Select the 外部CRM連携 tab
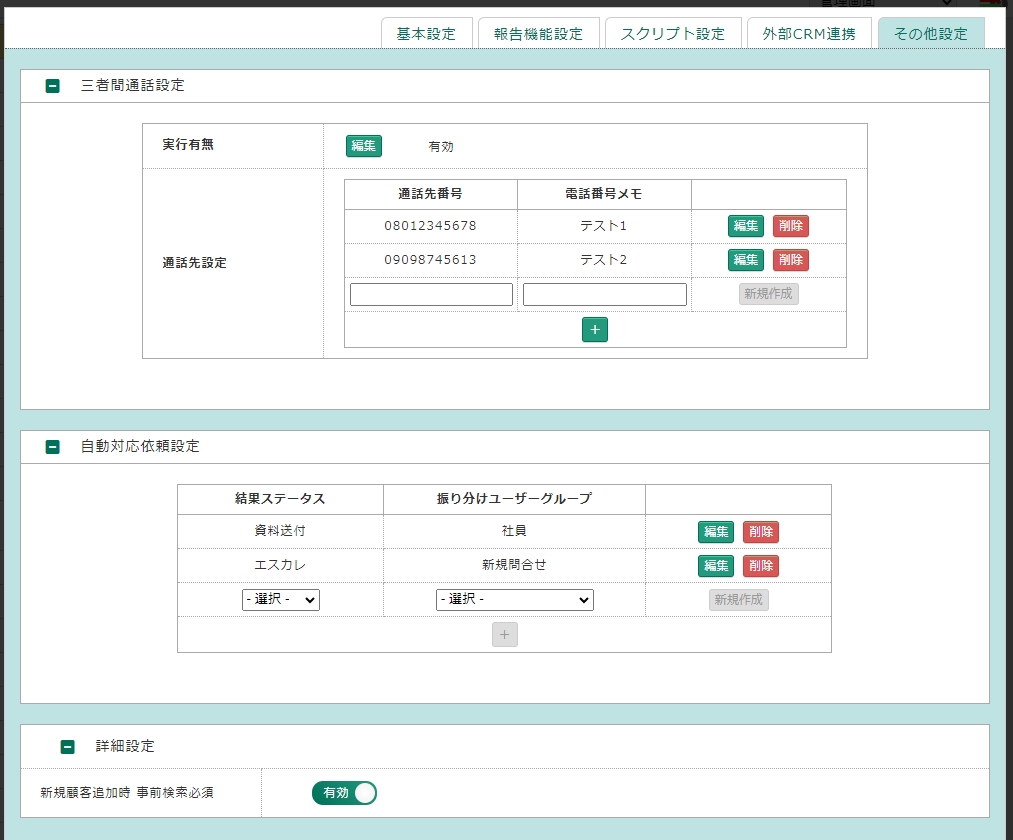Image resolution: width=1013 pixels, height=840 pixels. 809,34
